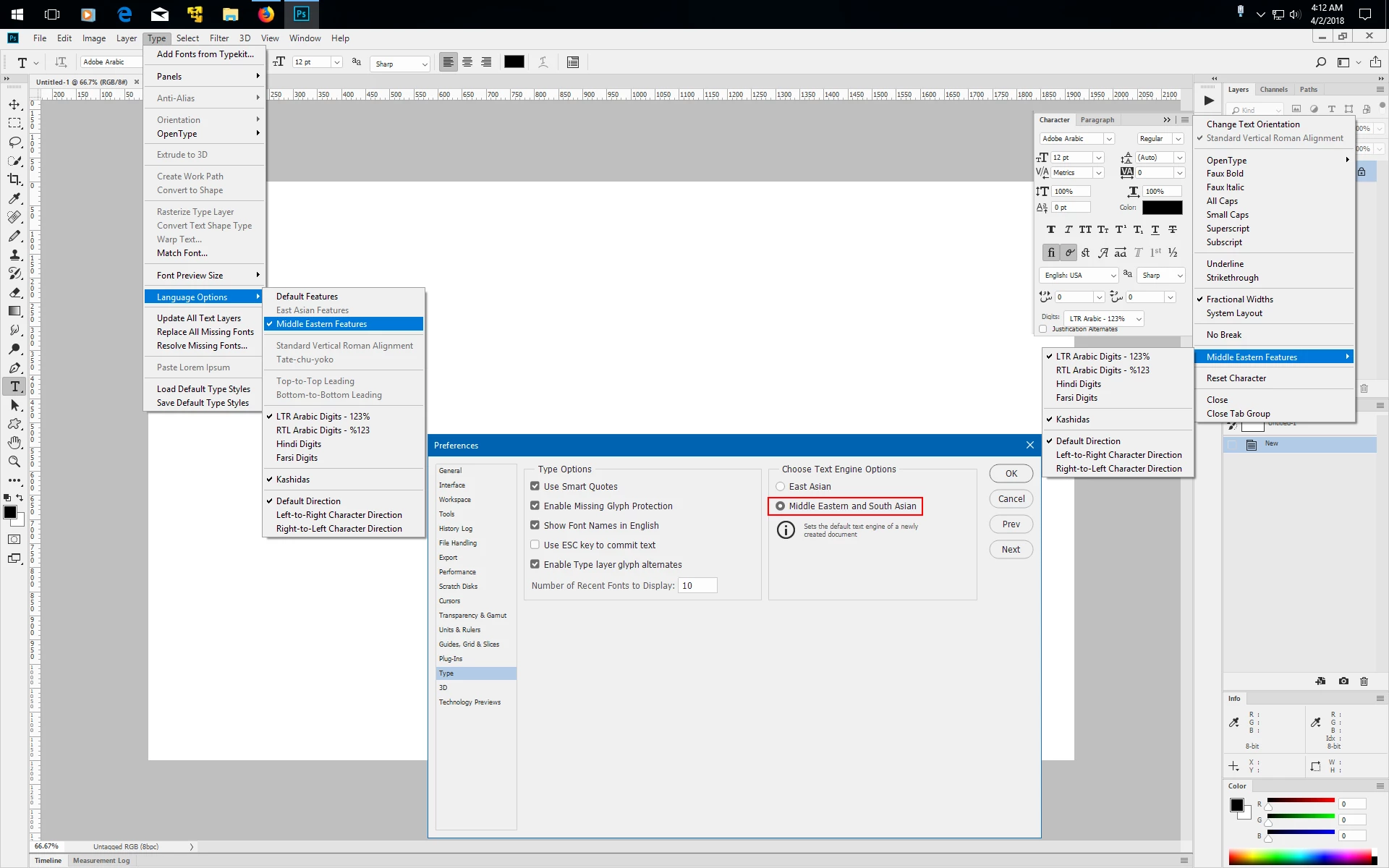
Task: Click the text color swatch in options bar
Action: point(514,62)
